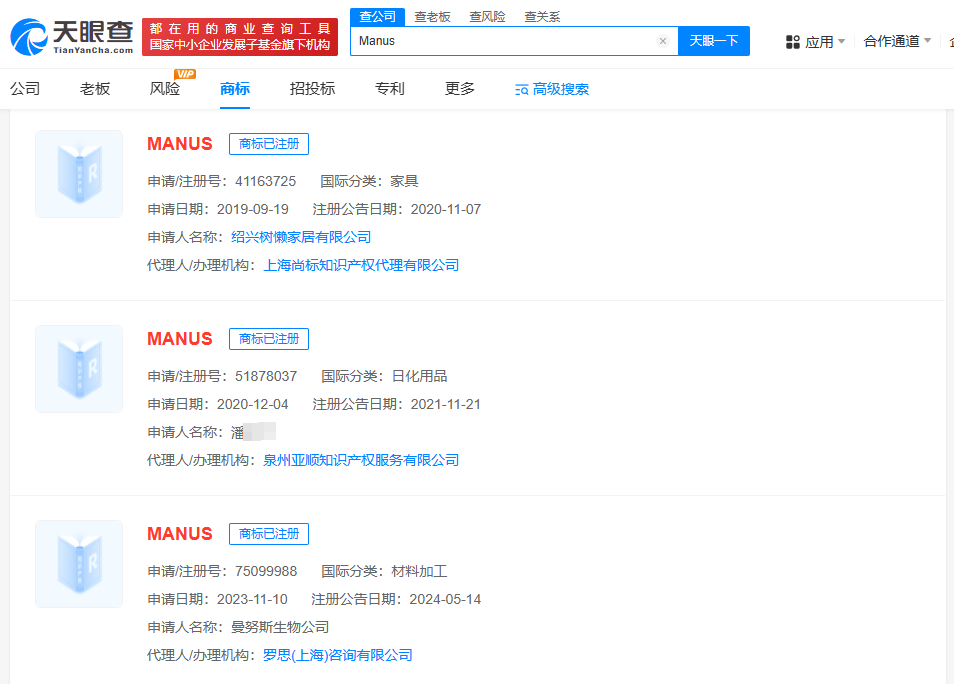Click the applicant name 曼努斯生物公司
Screen dimensions: 954x684
[280, 627]
